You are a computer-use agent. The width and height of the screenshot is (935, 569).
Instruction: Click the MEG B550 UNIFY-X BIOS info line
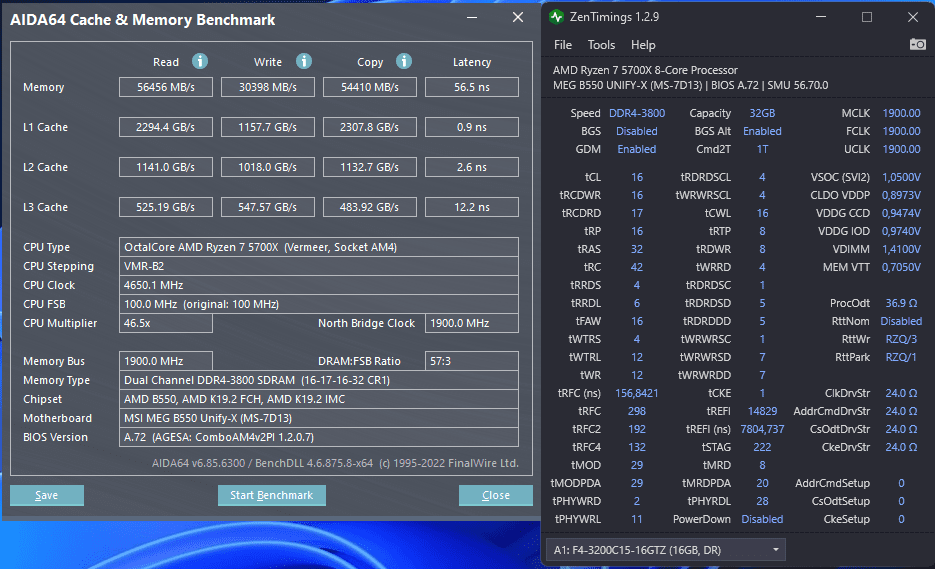click(691, 85)
